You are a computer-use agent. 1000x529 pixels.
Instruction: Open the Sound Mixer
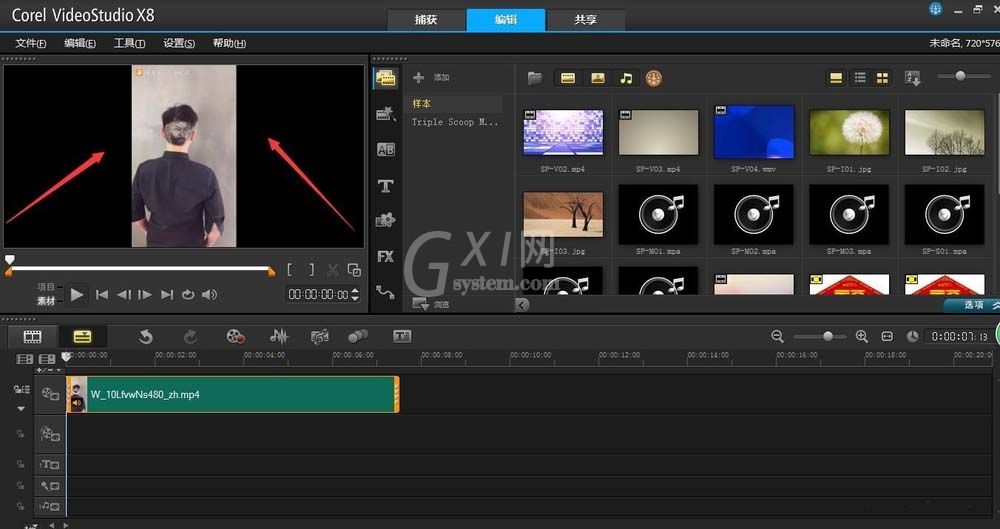[x=279, y=336]
